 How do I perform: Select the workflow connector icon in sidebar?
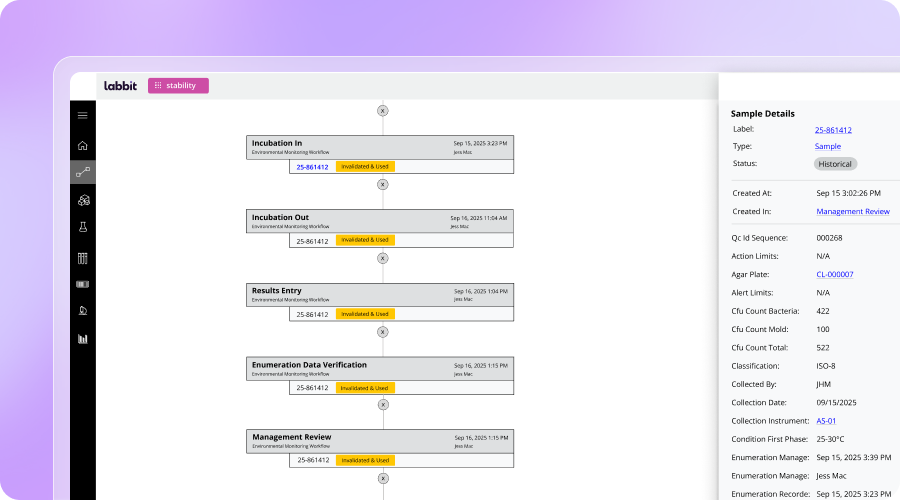83,172
